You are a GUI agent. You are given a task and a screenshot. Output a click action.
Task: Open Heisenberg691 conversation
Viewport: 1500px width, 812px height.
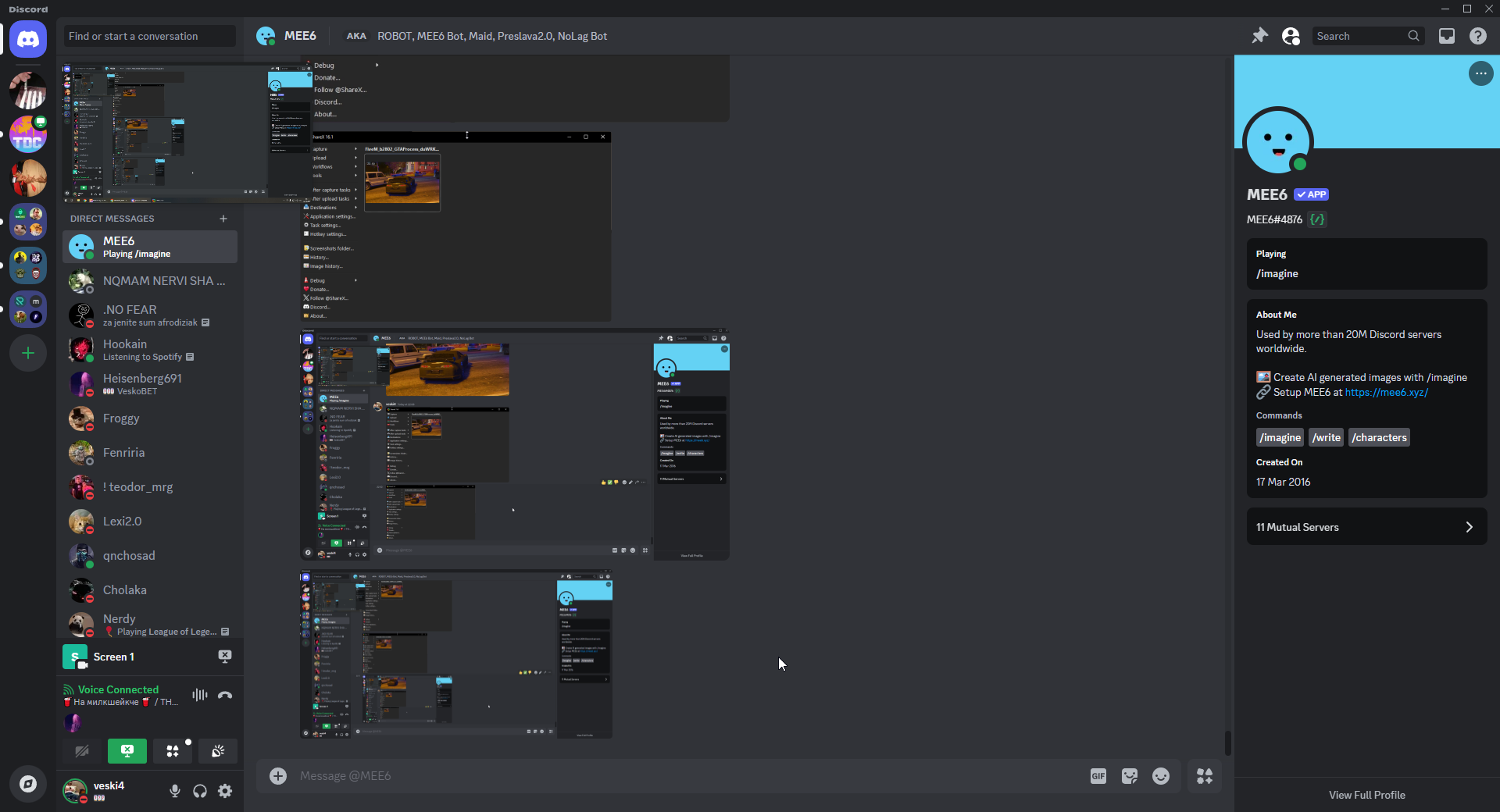[x=150, y=384]
